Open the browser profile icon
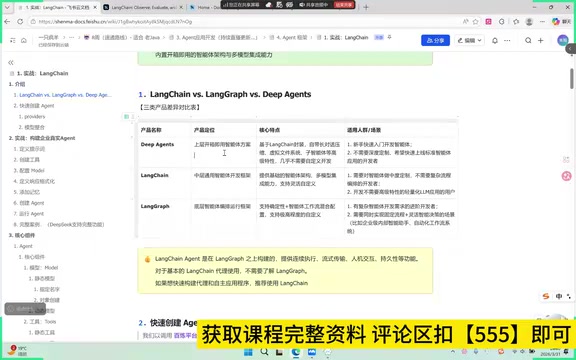Image resolution: width=576 pixels, height=360 pixels. tap(529, 22)
